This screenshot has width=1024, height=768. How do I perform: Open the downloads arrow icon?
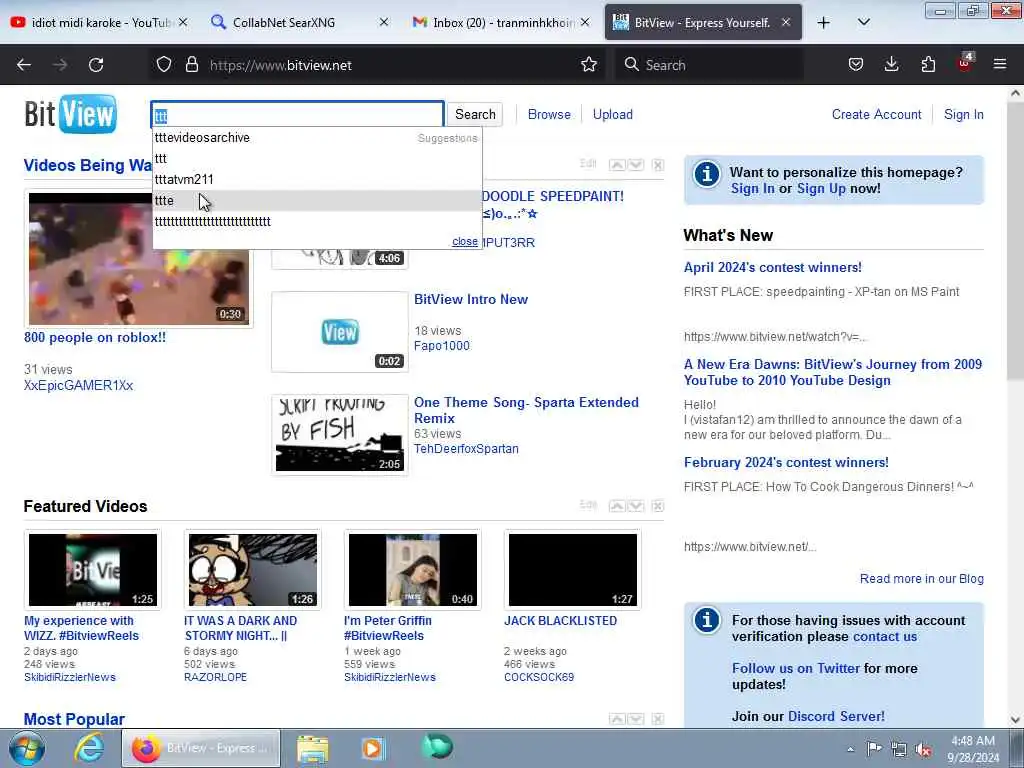pyautogui.click(x=891, y=65)
